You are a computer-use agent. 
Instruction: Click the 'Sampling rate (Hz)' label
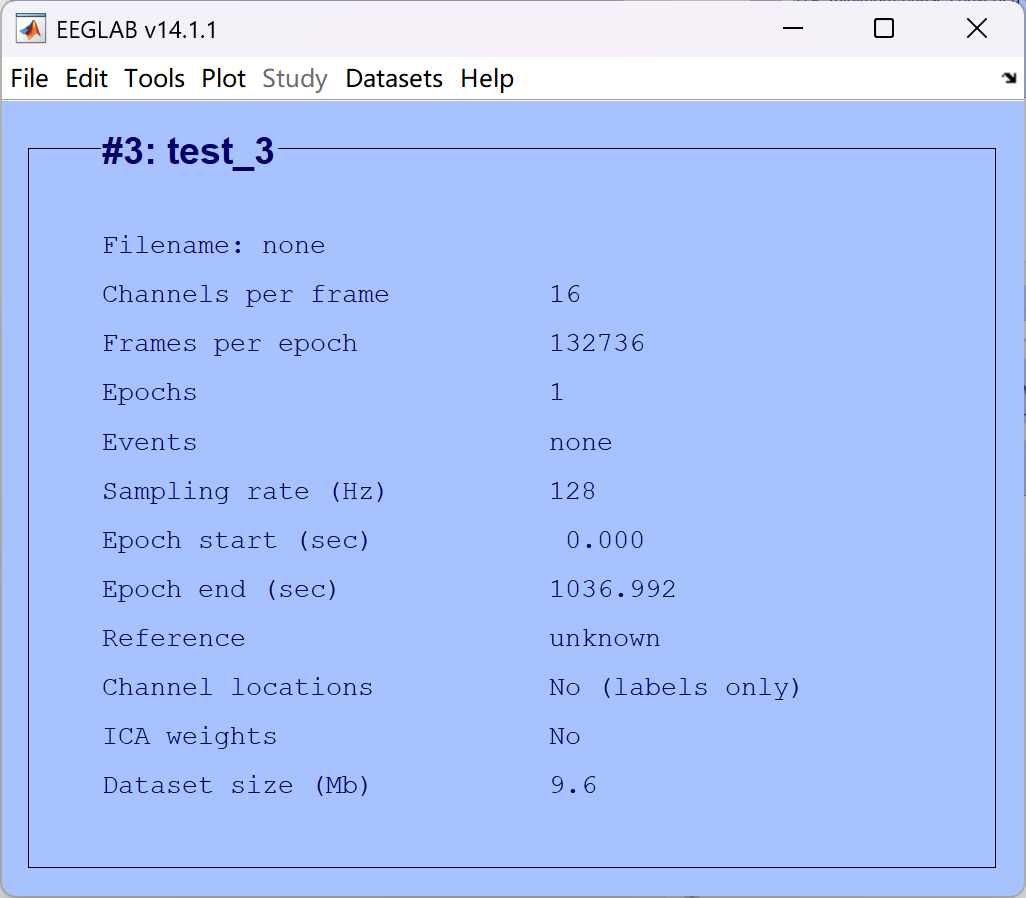coord(244,492)
